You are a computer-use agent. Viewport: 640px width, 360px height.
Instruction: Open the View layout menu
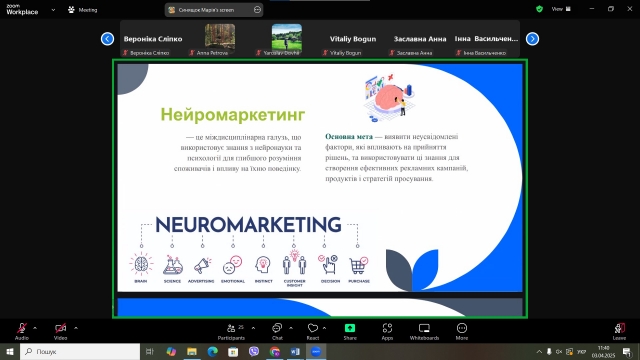pyautogui.click(x=561, y=9)
